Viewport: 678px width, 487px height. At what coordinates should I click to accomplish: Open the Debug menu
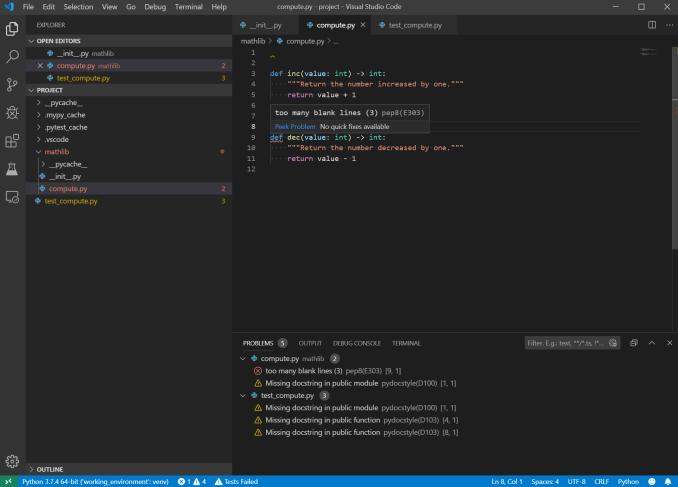click(155, 6)
